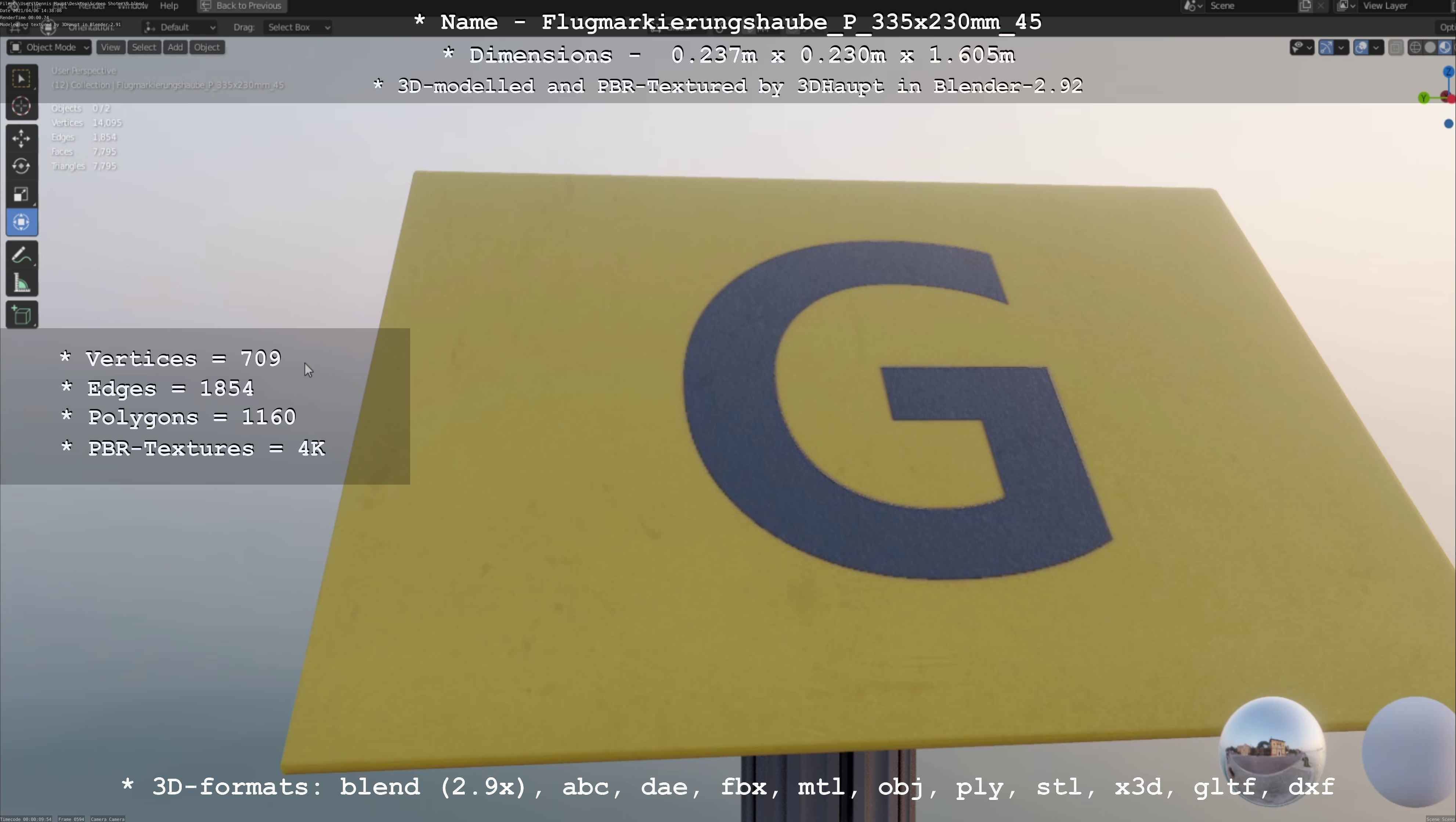Click the green Y axis gizmo handle

[x=1424, y=98]
